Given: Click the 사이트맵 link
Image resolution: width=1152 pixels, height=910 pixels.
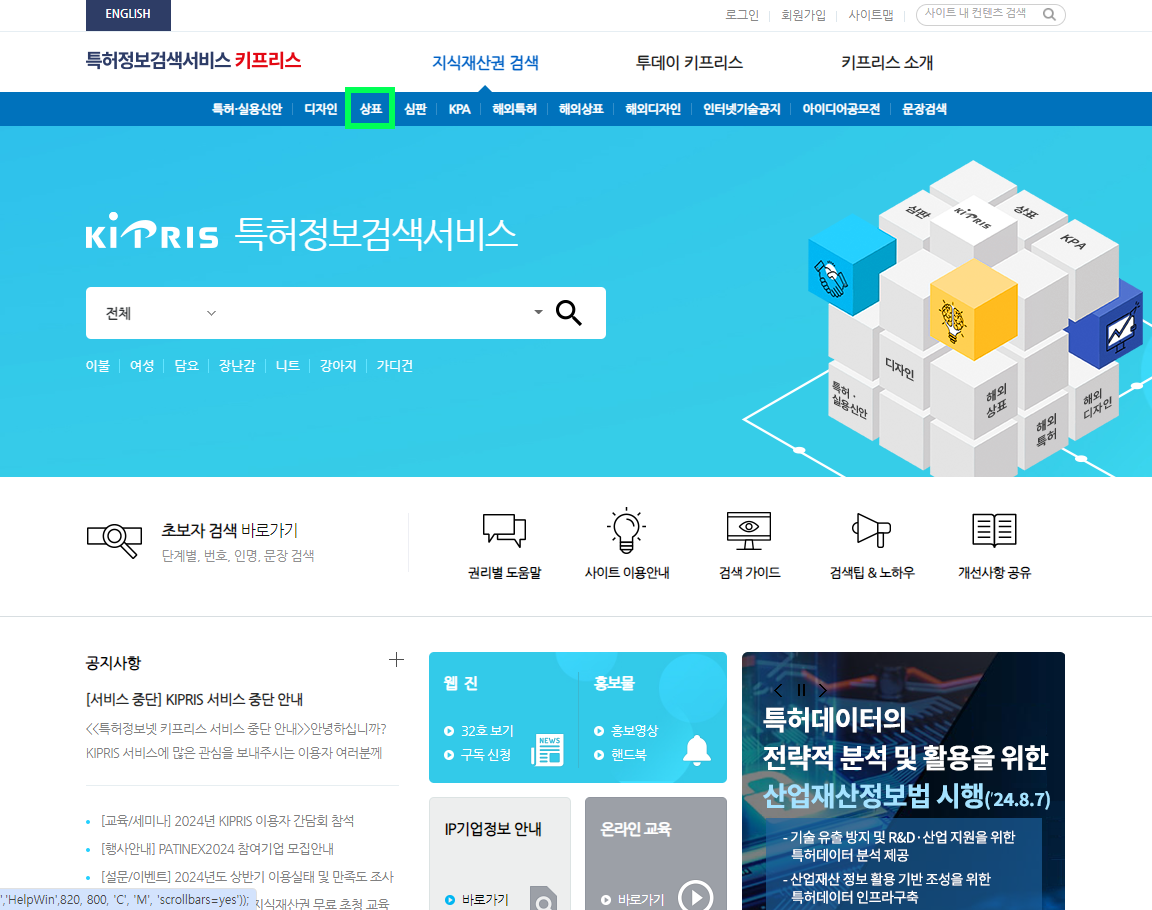Looking at the screenshot, I should click(871, 15).
